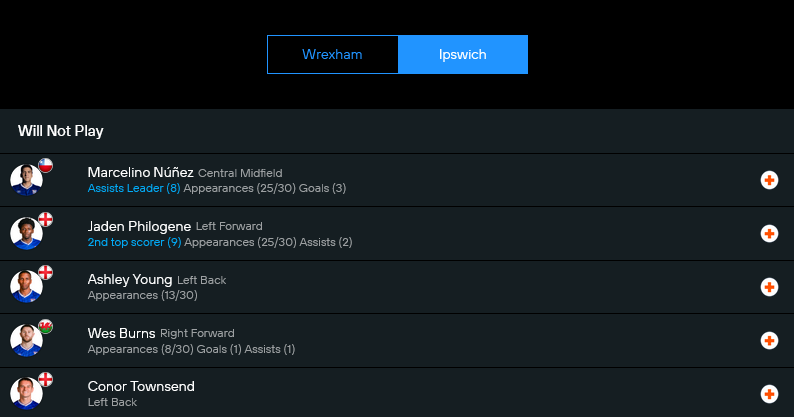Image resolution: width=794 pixels, height=417 pixels.
Task: Click the Will Not Play section header
Action: 61,131
